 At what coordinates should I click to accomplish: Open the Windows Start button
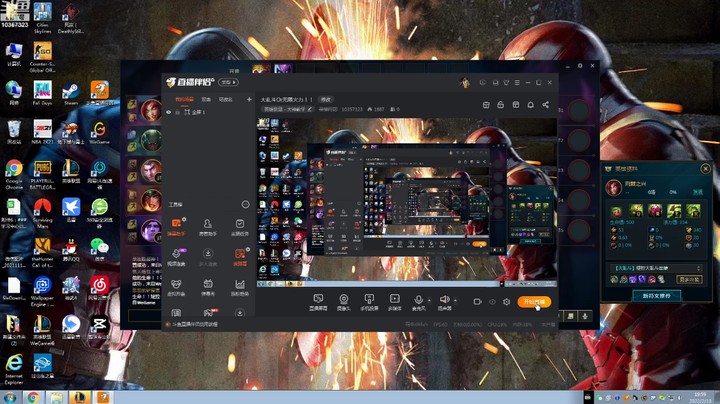coord(9,397)
